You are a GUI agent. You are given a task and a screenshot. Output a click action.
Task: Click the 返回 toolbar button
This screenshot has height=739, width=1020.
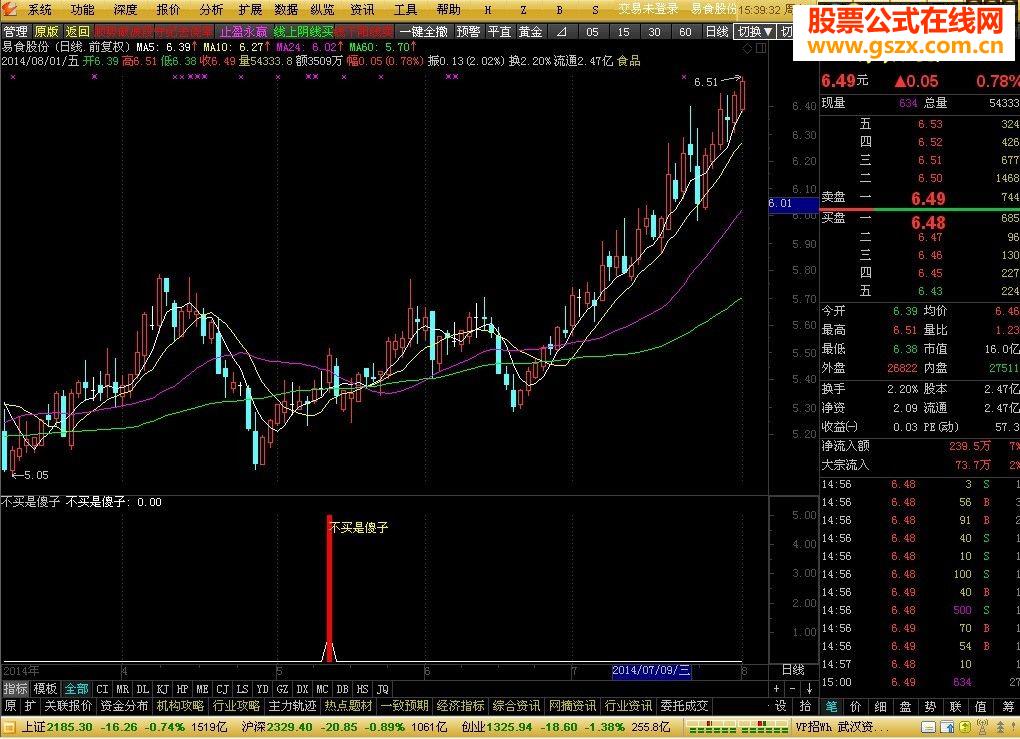coord(77,31)
